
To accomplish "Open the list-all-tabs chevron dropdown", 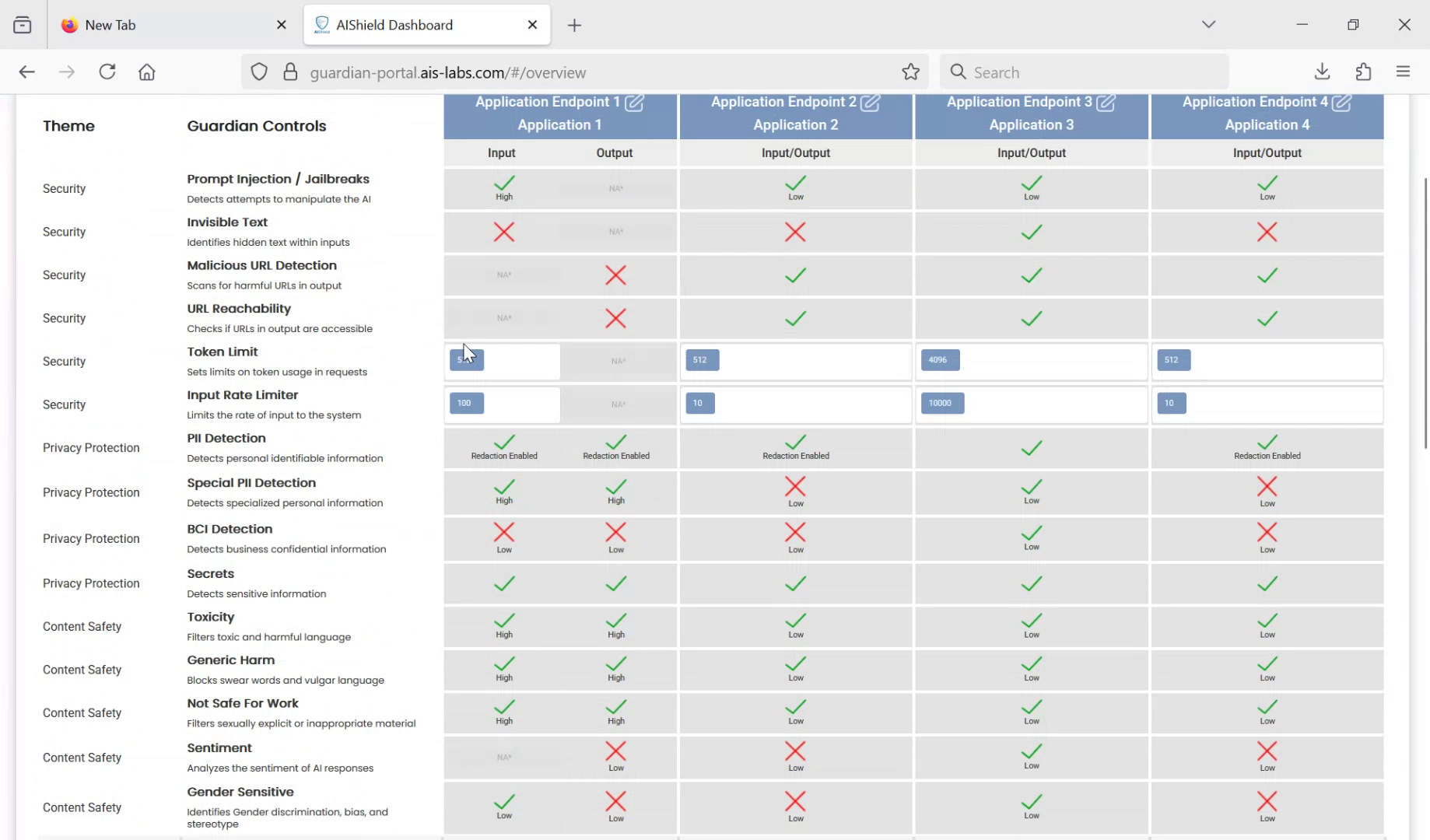I will pyautogui.click(x=1208, y=24).
